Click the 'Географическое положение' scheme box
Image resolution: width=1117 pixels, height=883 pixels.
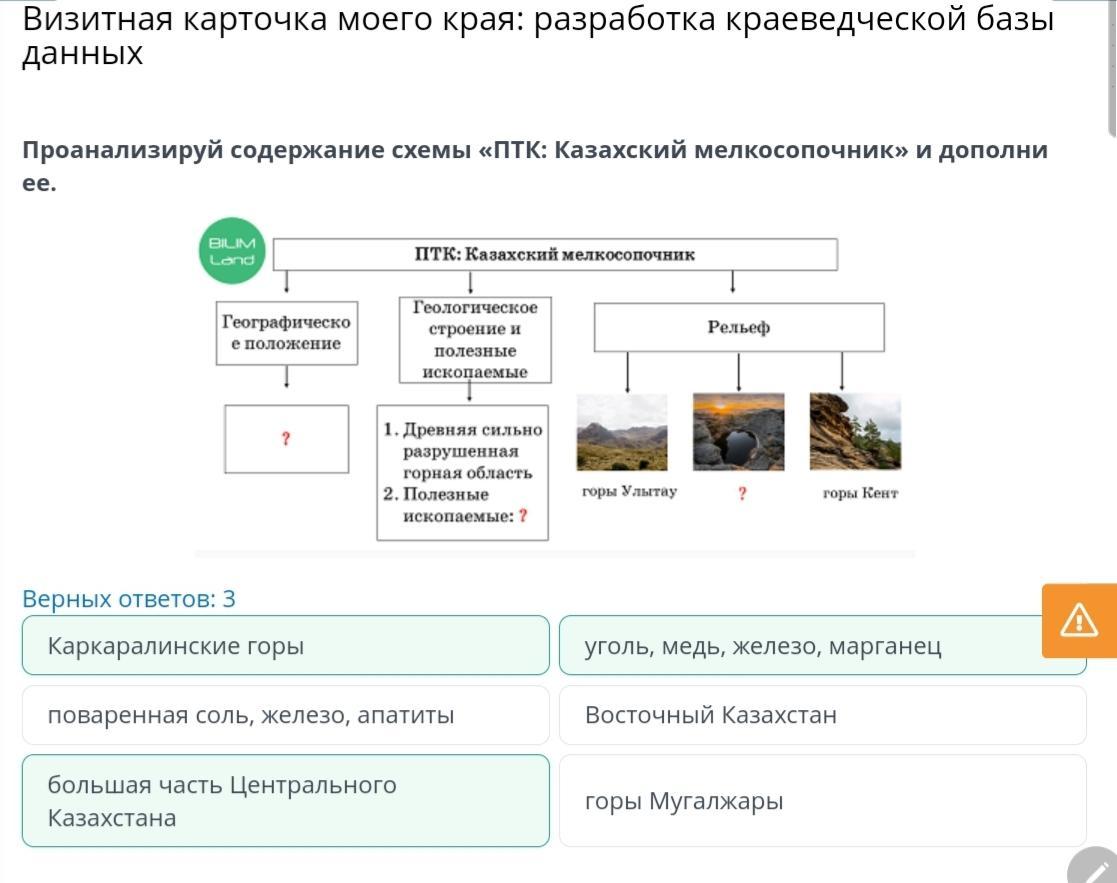click(286, 333)
